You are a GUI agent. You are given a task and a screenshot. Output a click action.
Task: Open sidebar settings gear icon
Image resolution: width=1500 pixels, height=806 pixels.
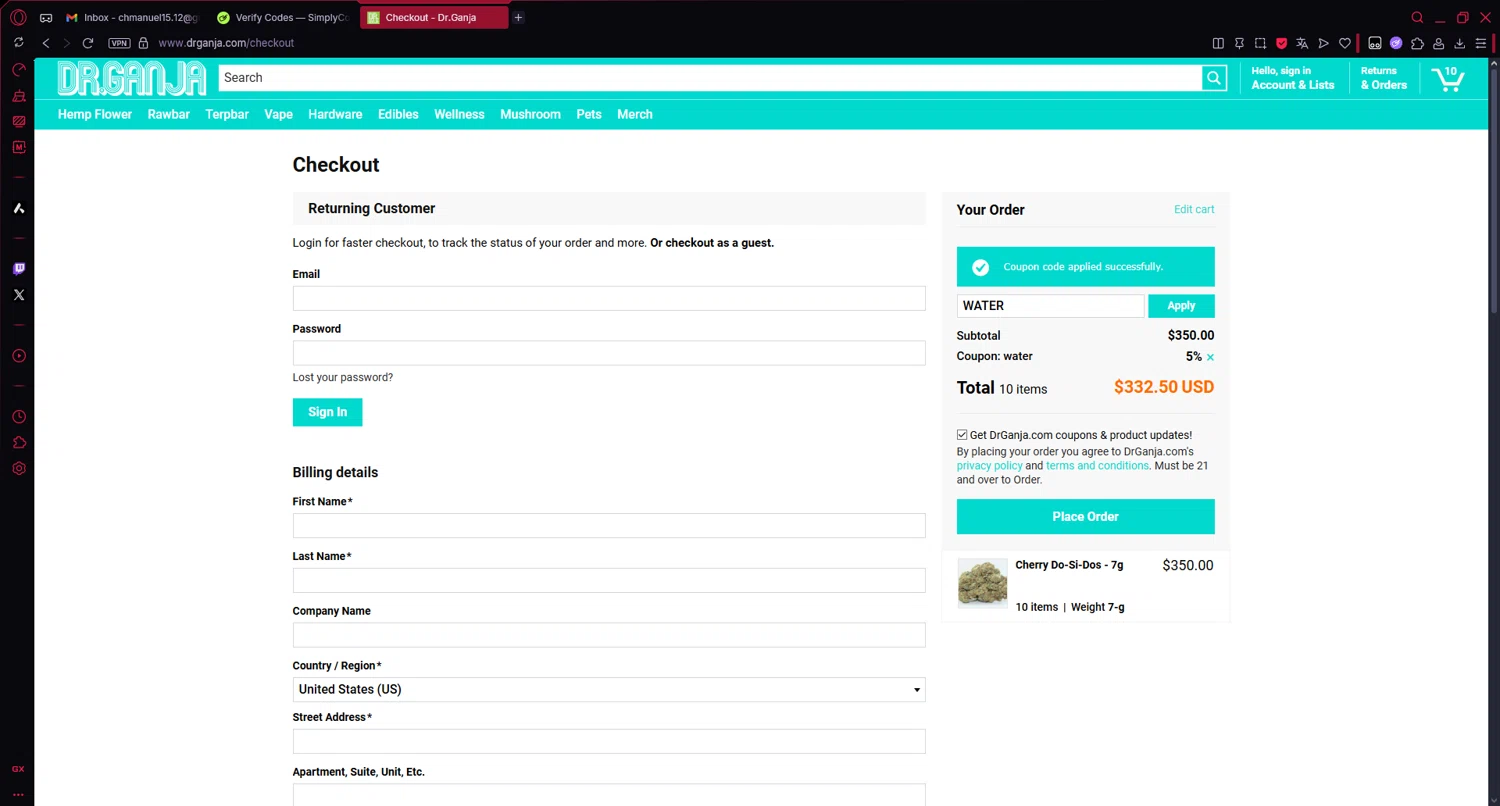coord(18,469)
